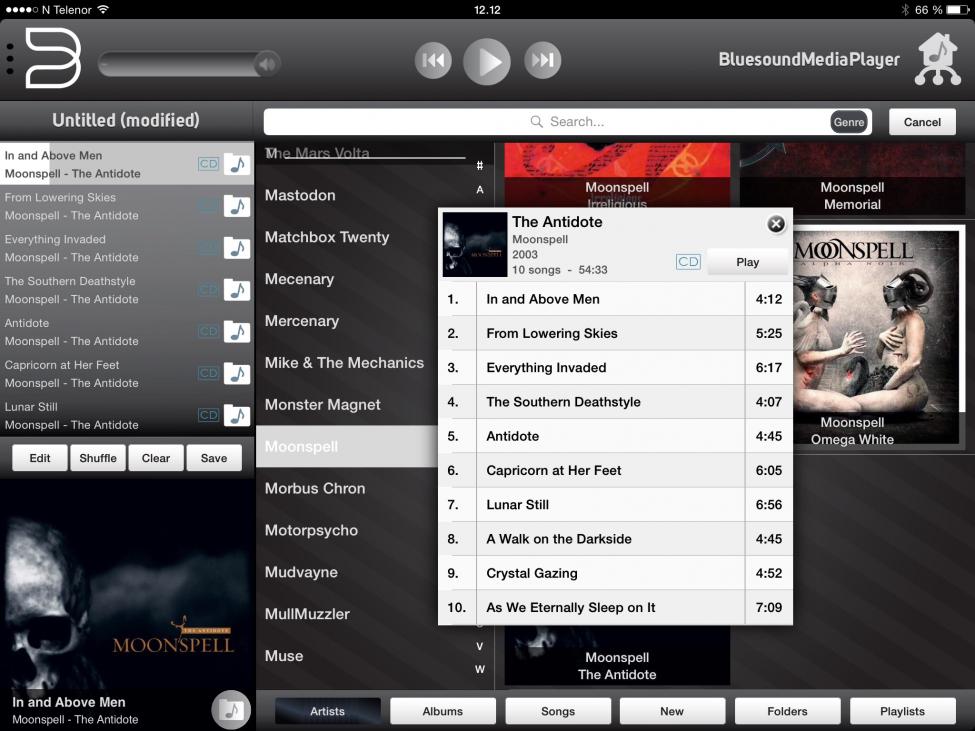Tap the album cover in popup header
Viewport: 975px width, 731px height.
pos(474,244)
